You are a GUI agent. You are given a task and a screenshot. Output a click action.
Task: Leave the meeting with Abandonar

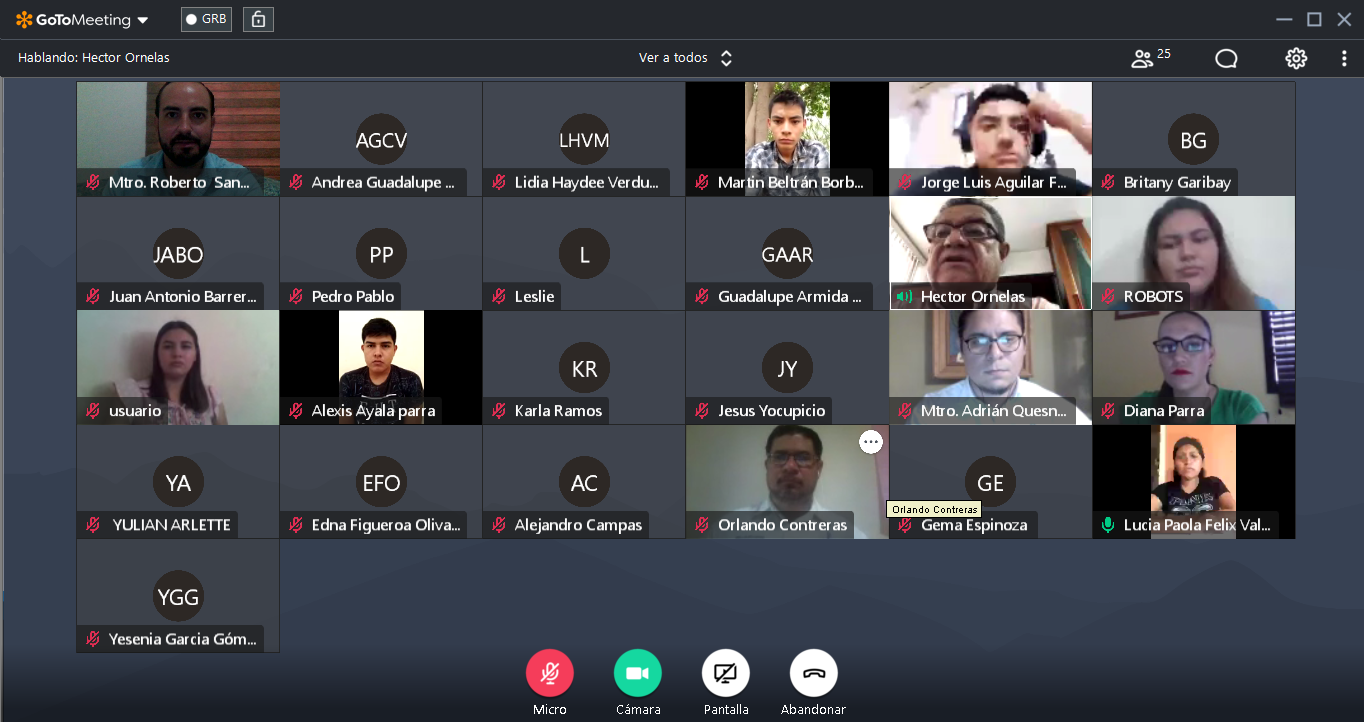click(814, 673)
